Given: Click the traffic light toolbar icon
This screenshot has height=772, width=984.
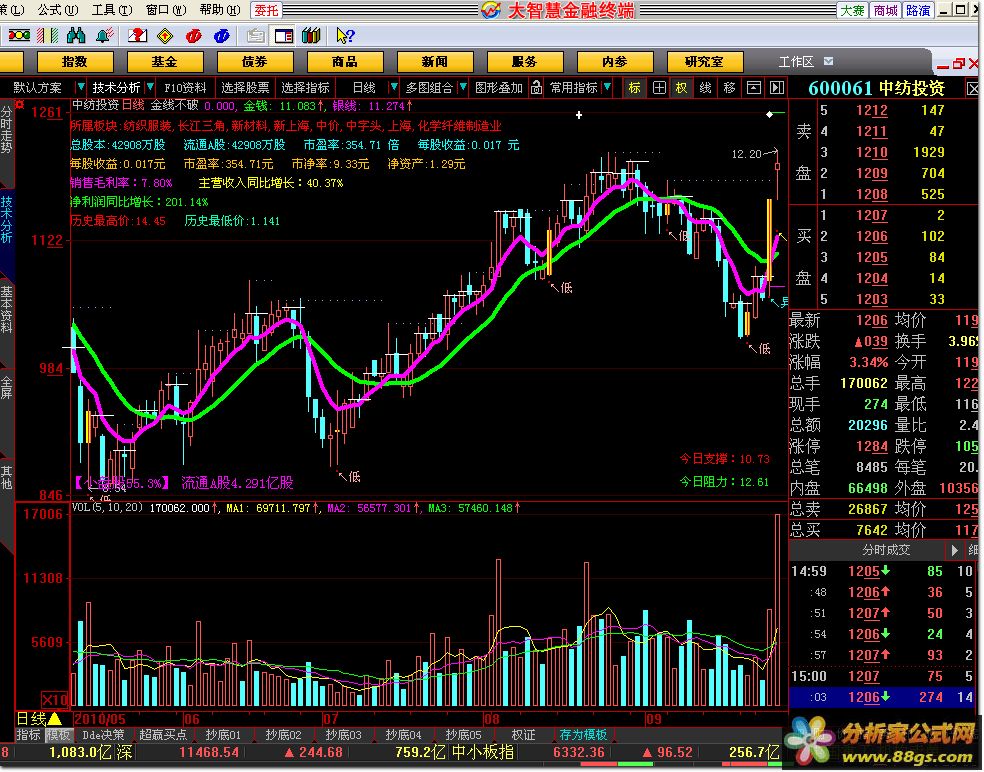Looking at the screenshot, I should coord(19,36).
